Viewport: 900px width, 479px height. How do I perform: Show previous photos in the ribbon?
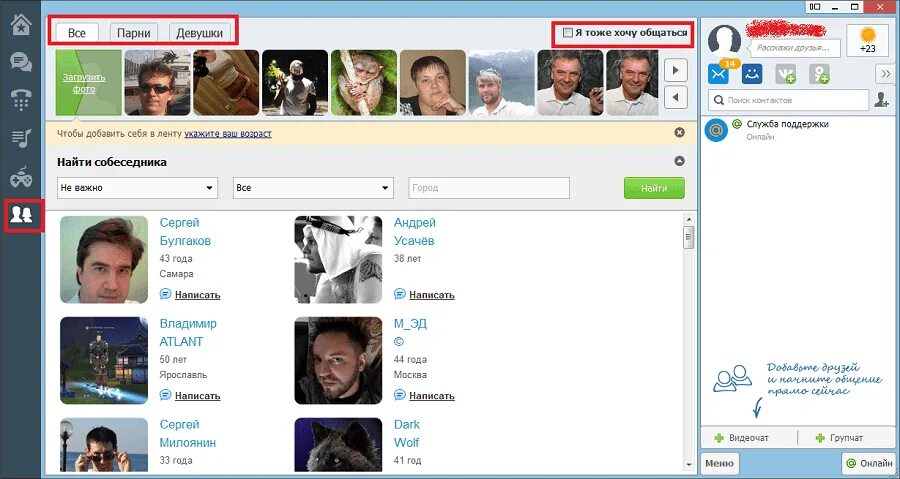point(676,97)
